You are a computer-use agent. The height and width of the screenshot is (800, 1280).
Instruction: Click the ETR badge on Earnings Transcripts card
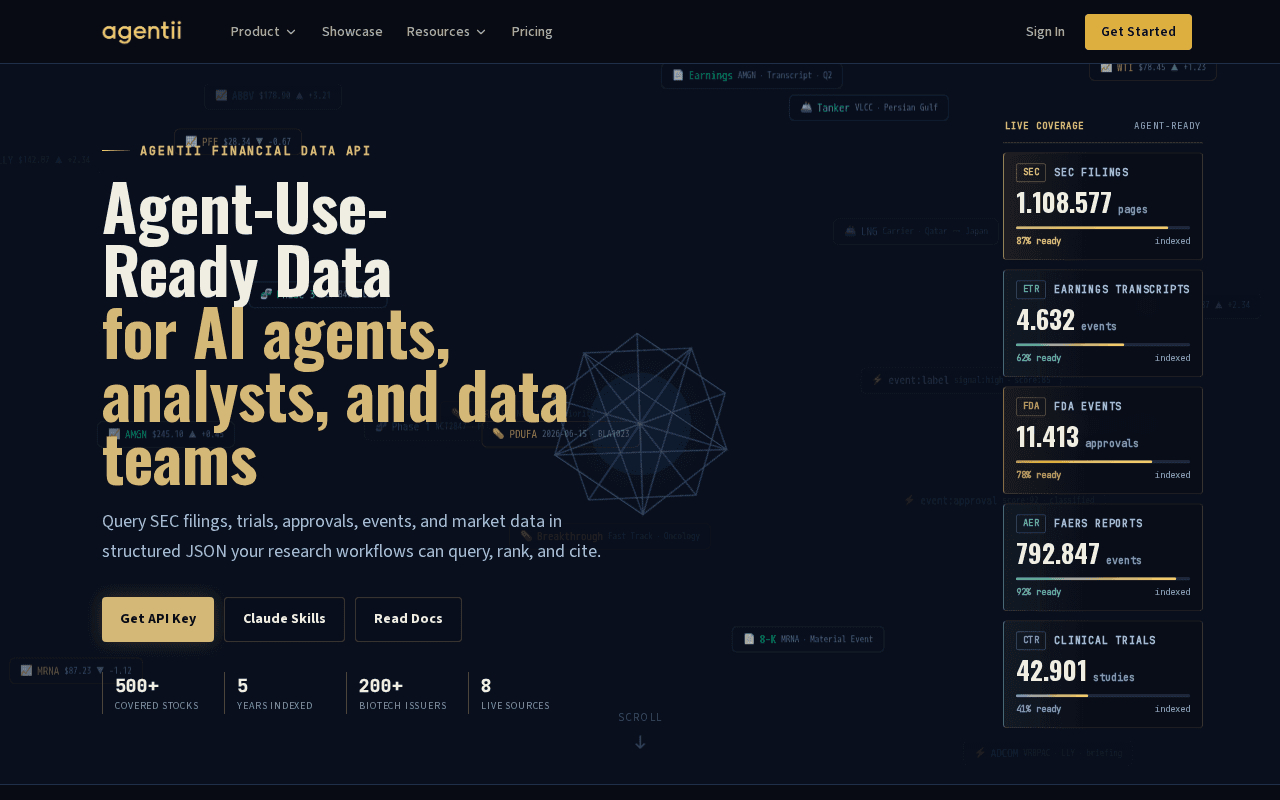point(1031,289)
